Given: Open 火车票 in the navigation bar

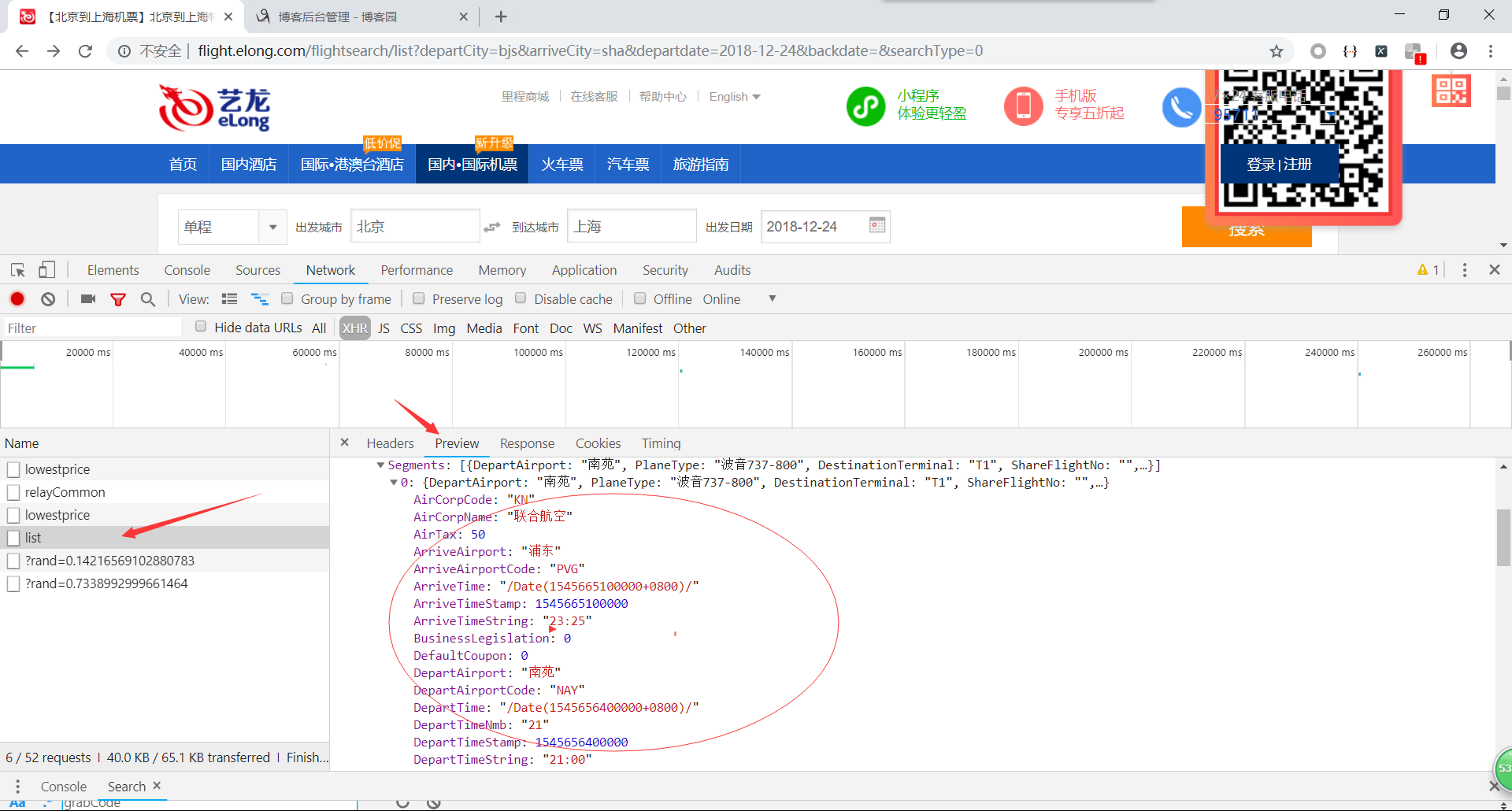Looking at the screenshot, I should click(562, 164).
